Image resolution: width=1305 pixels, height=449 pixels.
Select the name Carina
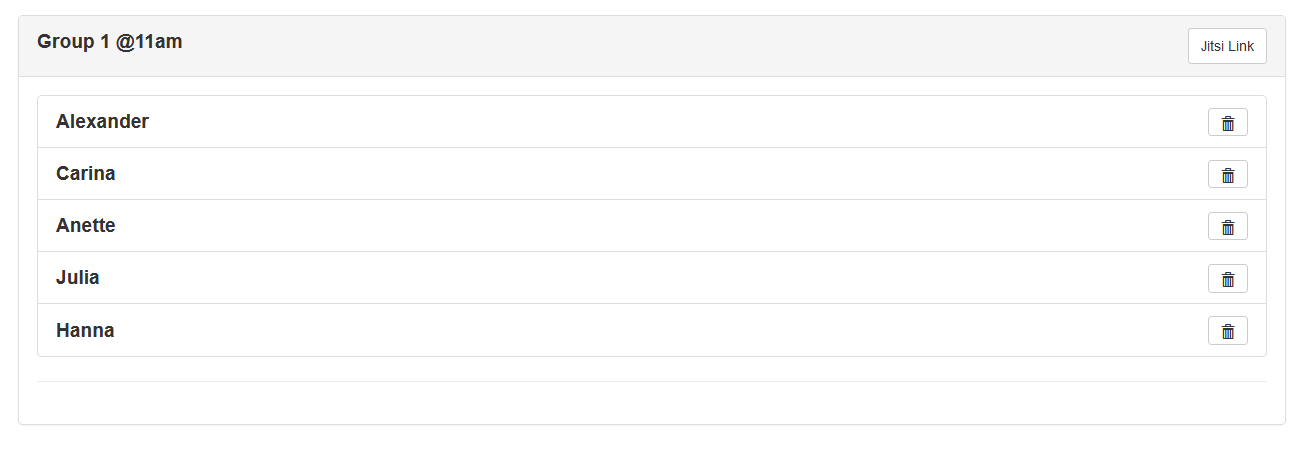point(85,174)
